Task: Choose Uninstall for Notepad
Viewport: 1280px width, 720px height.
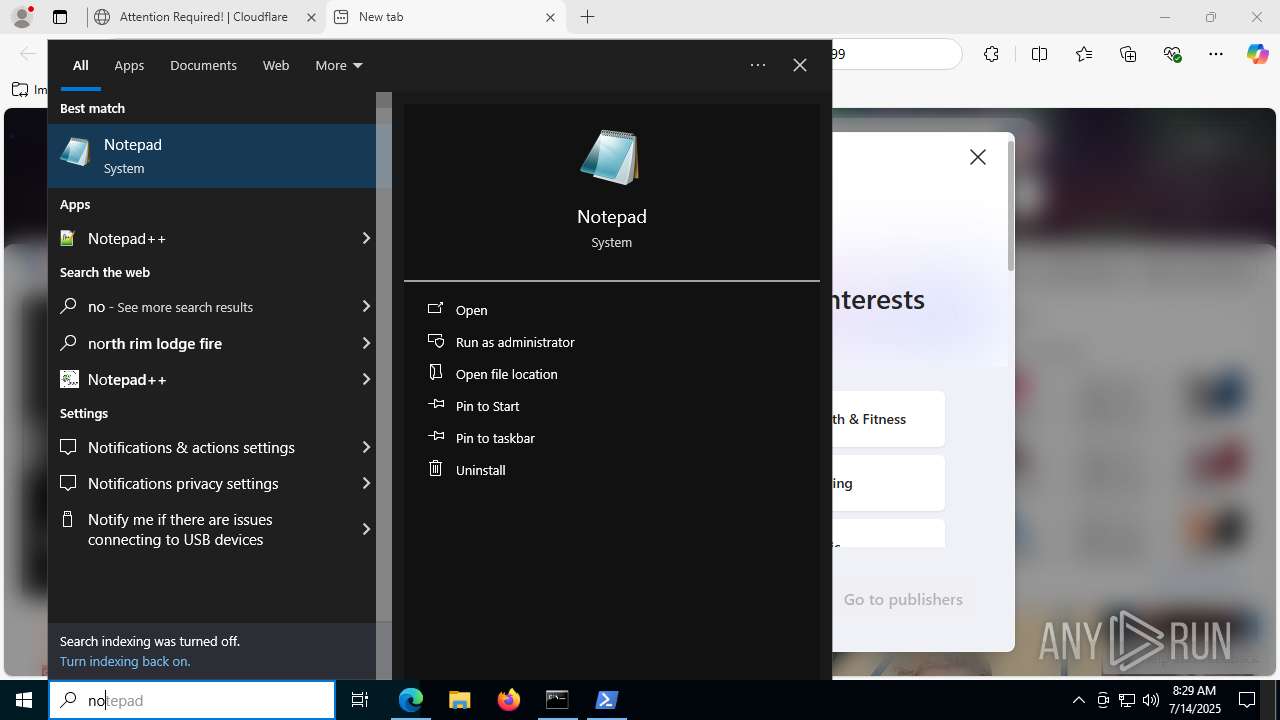Action: [x=481, y=470]
